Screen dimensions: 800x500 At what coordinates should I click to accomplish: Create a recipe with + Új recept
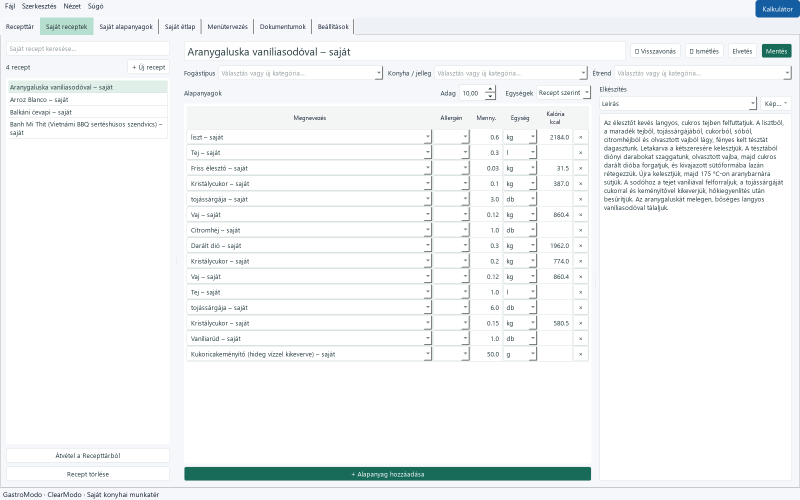tap(148, 67)
